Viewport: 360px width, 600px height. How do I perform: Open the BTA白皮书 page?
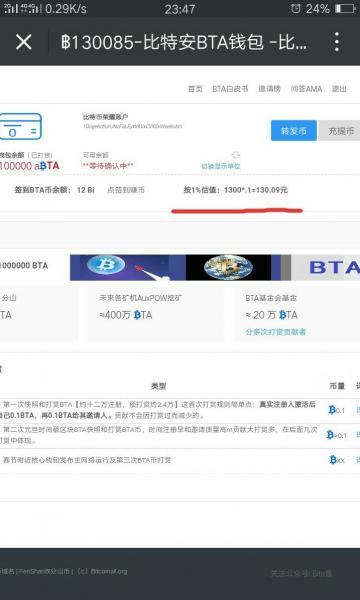(x=230, y=89)
